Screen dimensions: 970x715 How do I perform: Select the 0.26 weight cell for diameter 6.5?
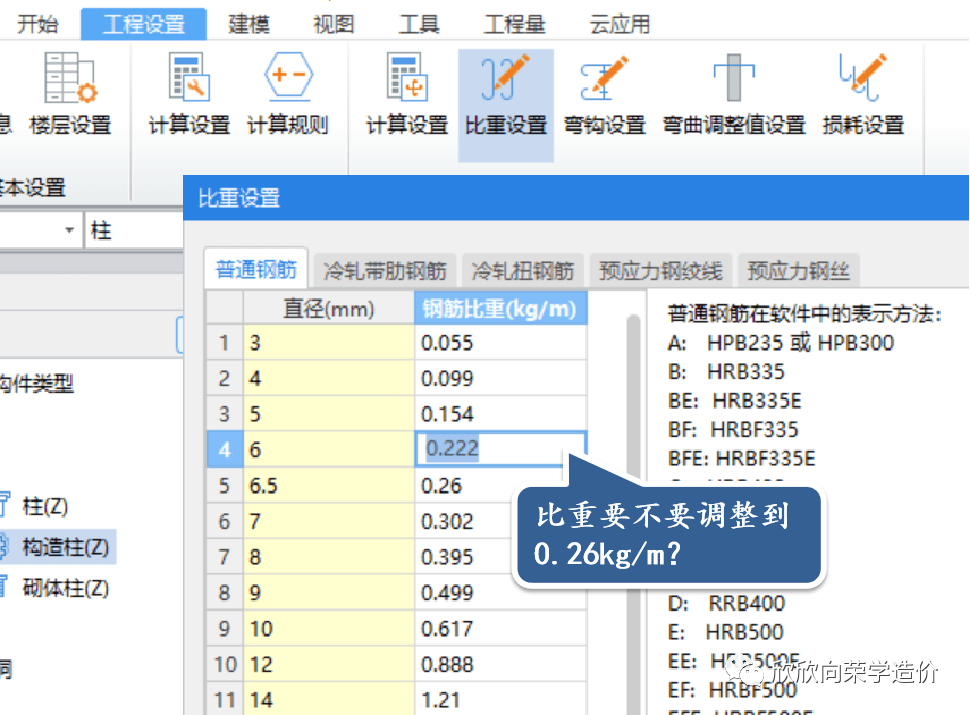pyautogui.click(x=500, y=486)
